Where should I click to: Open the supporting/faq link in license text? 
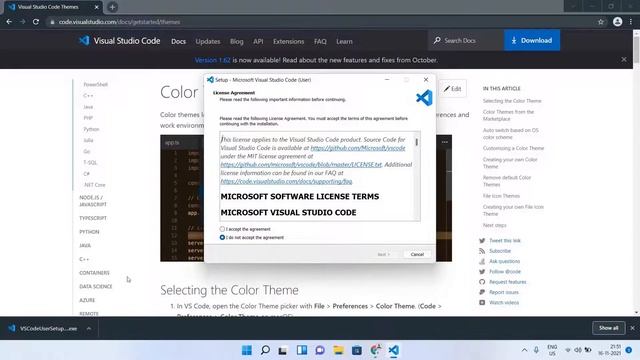(x=286, y=181)
